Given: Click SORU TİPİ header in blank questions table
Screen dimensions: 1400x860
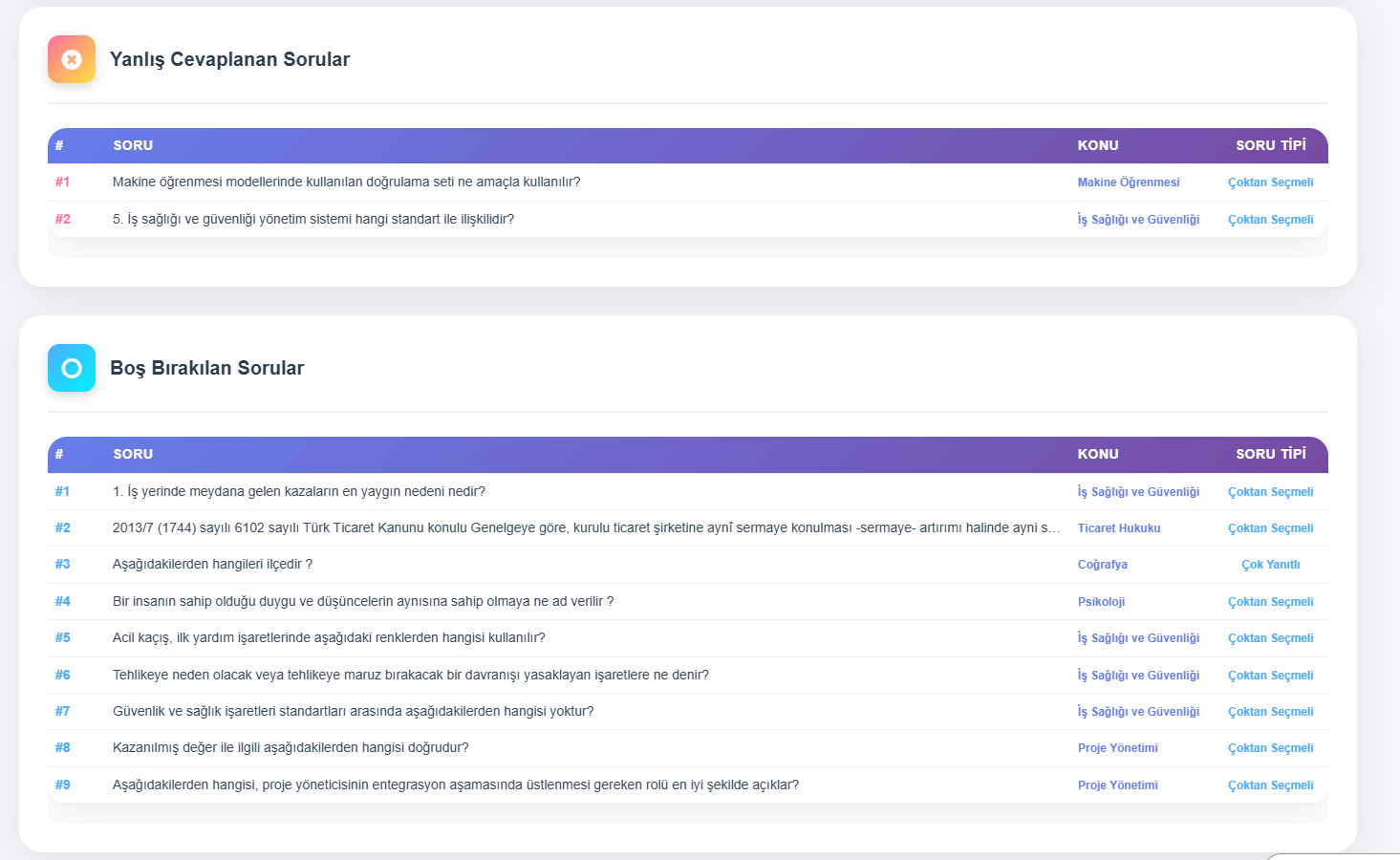Looking at the screenshot, I should (1270, 454).
